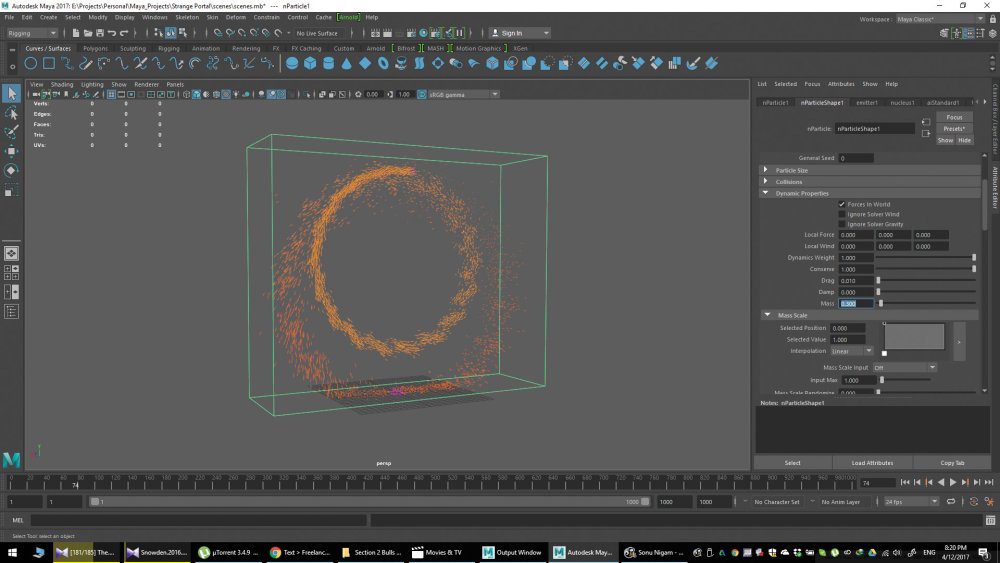This screenshot has width=1000, height=563.
Task: Open the emitter1 attribute tab
Action: pos(867,102)
